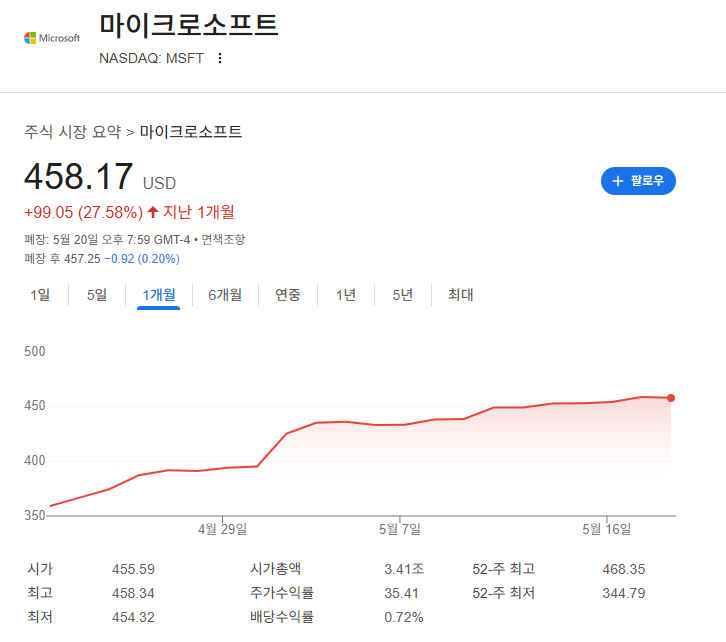Click the 5월 16일 axis date label
The height and width of the screenshot is (642, 726).
tap(607, 529)
